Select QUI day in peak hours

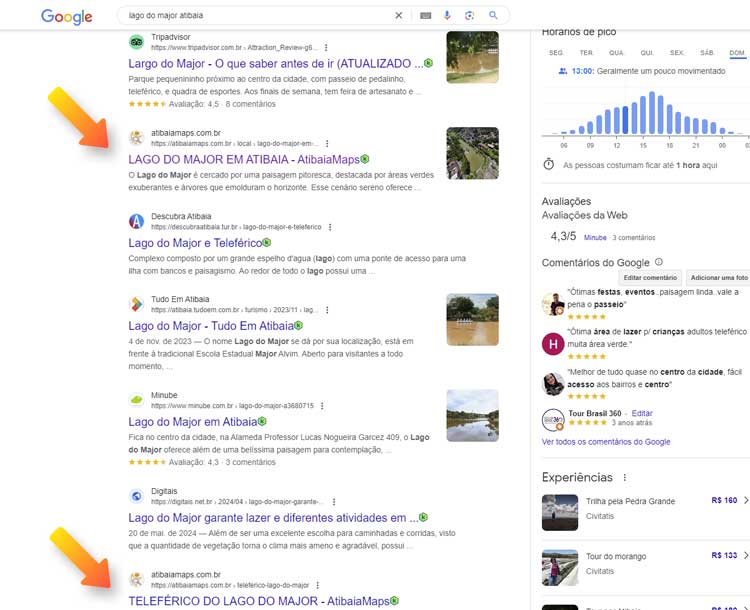[x=647, y=53]
